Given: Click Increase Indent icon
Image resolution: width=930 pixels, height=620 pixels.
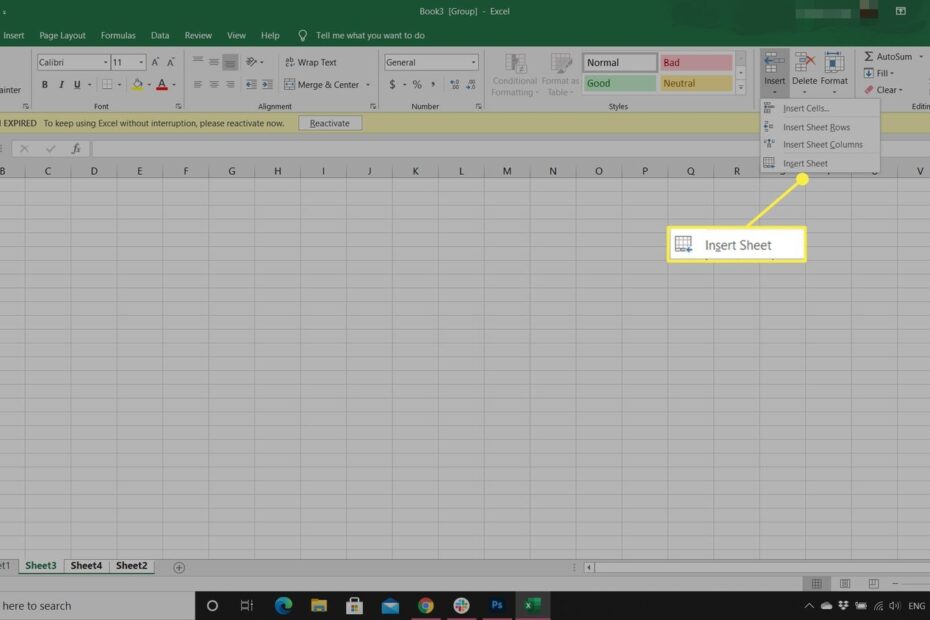Looking at the screenshot, I should pos(267,85).
